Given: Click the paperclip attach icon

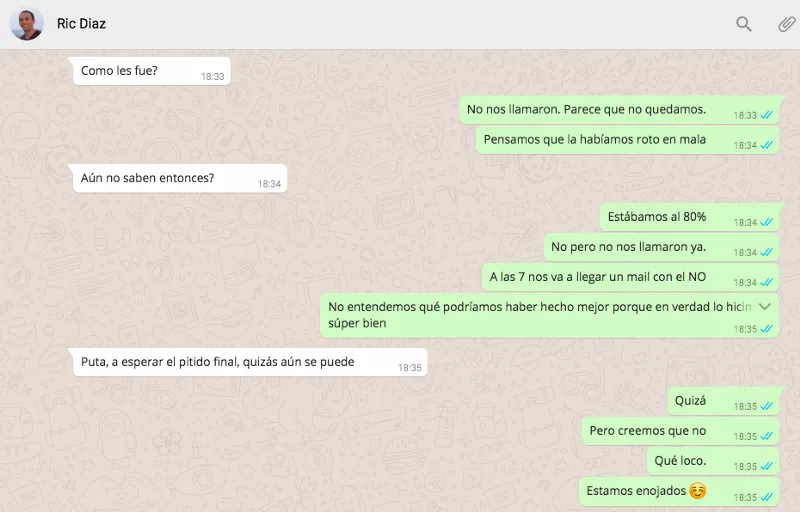Looking at the screenshot, I should pos(786,24).
